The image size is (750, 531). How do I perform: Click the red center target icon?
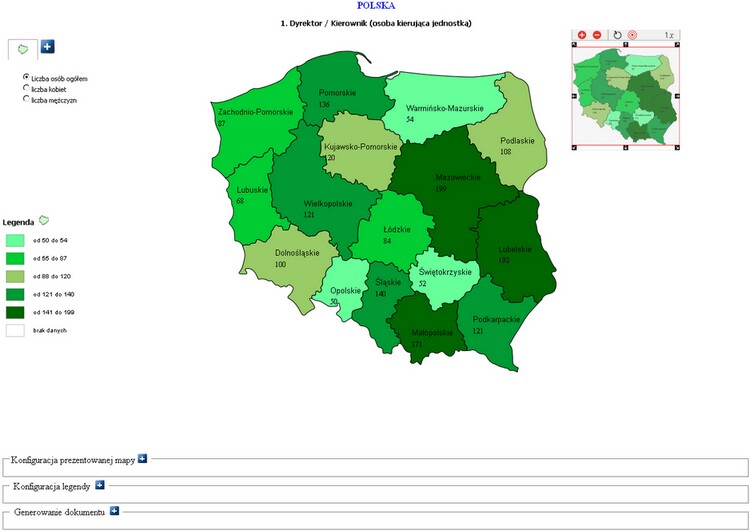[632, 35]
